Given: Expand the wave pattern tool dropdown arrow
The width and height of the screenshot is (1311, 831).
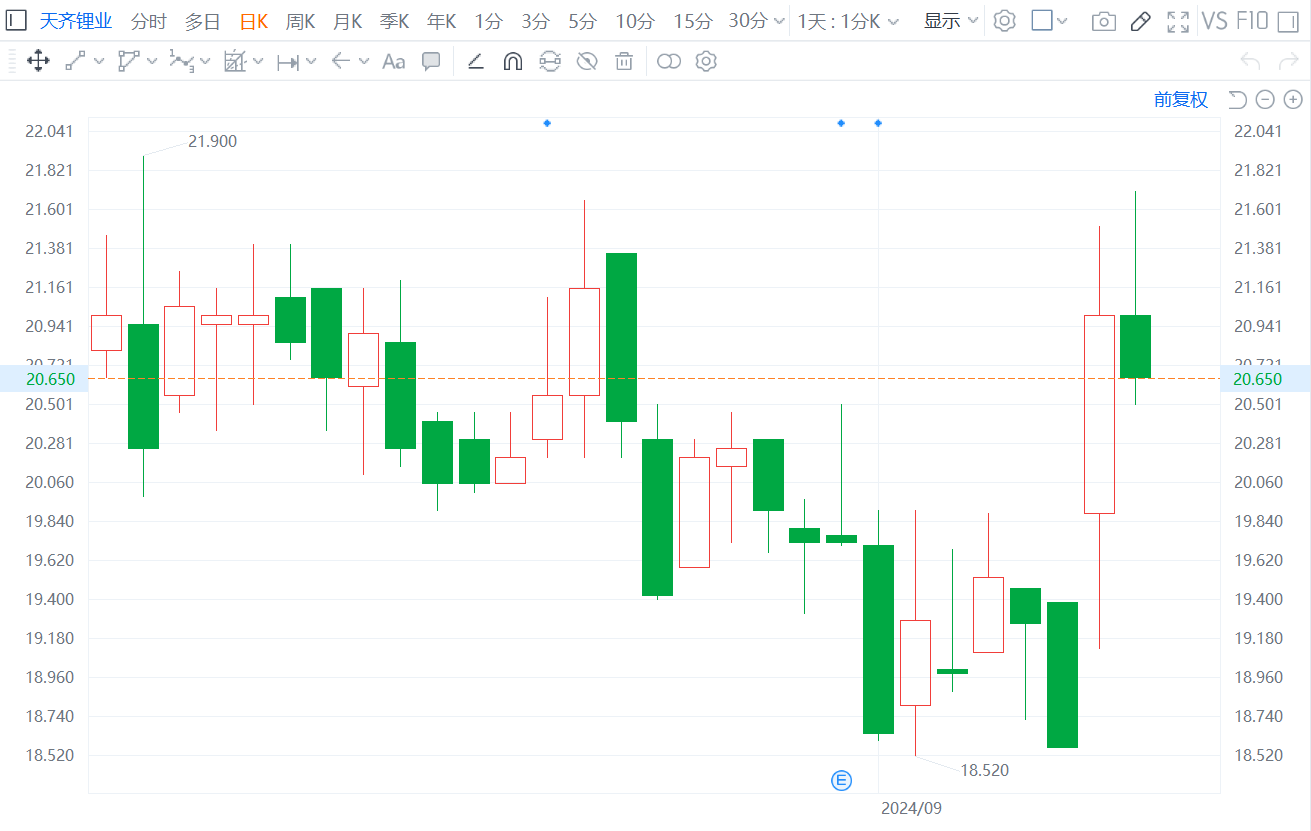Looking at the screenshot, I should [x=205, y=62].
